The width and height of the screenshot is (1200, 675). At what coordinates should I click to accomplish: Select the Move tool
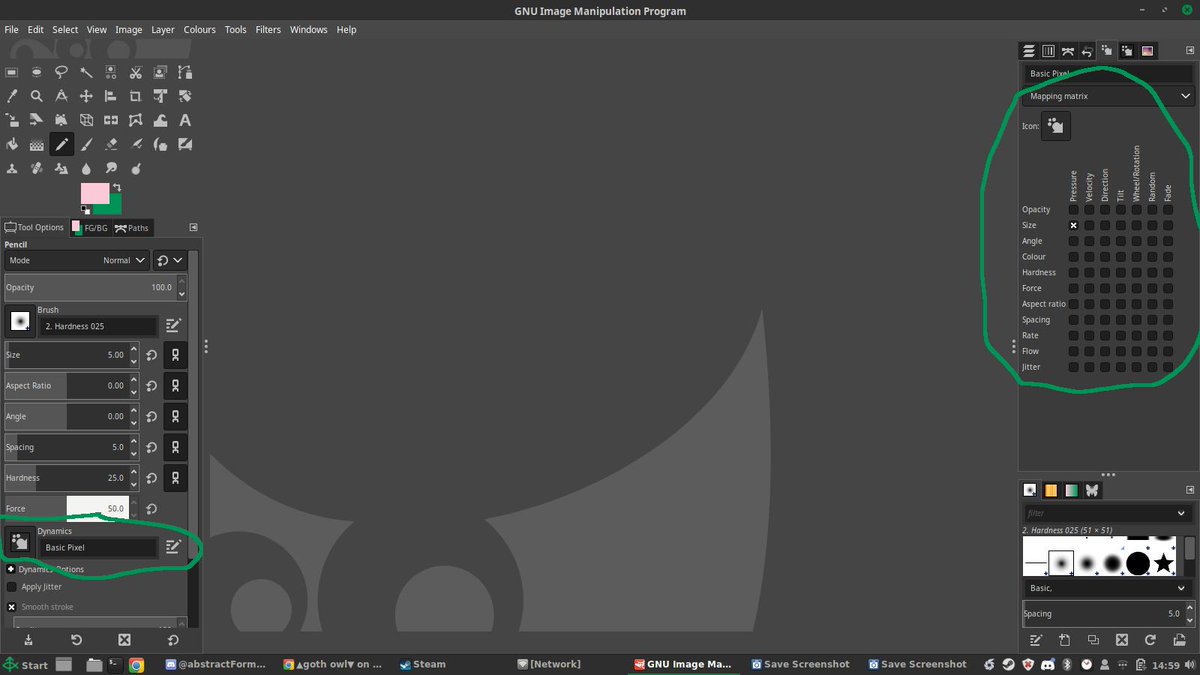pyautogui.click(x=87, y=96)
